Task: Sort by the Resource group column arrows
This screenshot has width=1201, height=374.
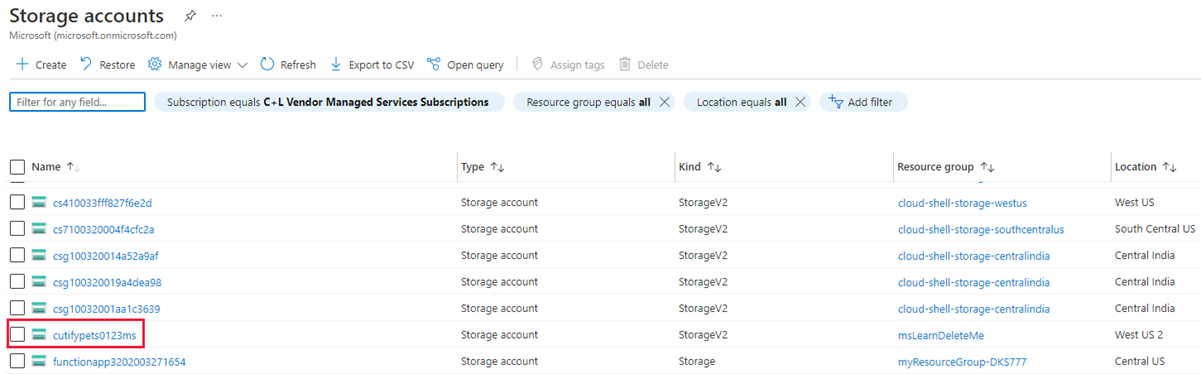Action: point(987,167)
